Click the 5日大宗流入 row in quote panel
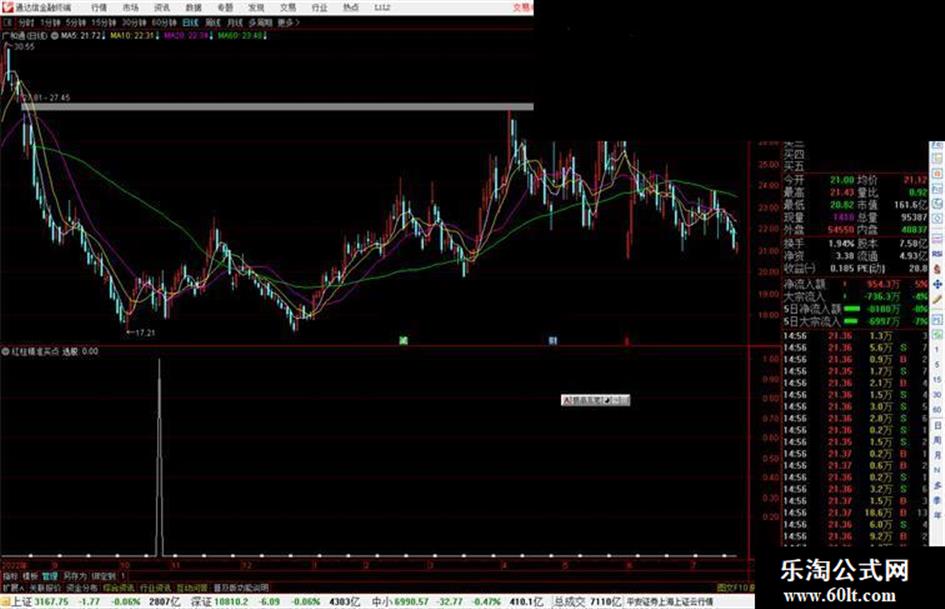 (855, 322)
